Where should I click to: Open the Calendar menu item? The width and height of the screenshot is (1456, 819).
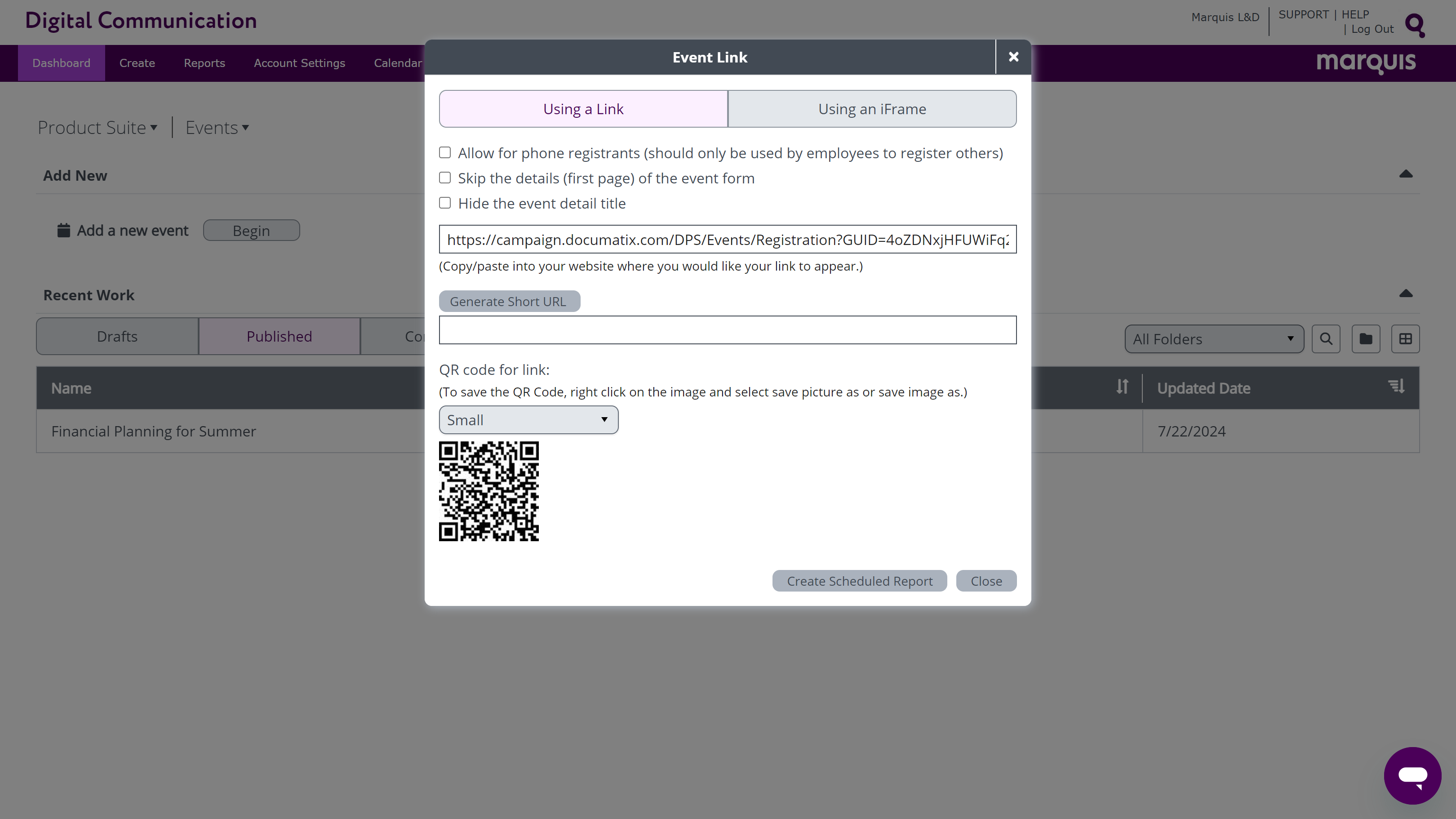397,63
